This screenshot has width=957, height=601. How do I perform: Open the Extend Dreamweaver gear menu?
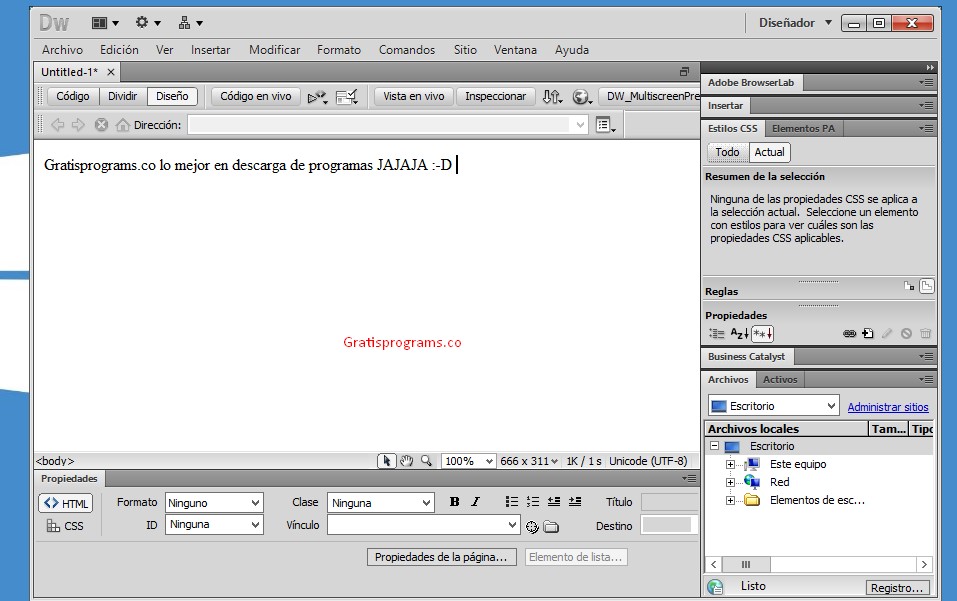click(148, 23)
